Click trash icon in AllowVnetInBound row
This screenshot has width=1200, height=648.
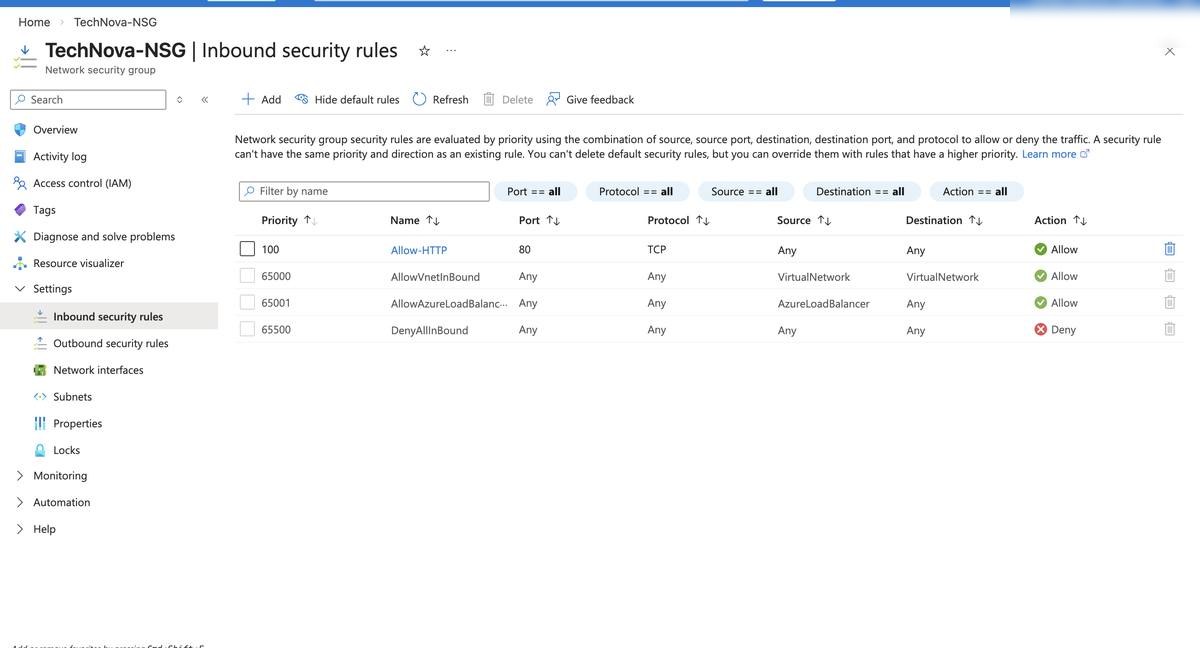(1169, 276)
